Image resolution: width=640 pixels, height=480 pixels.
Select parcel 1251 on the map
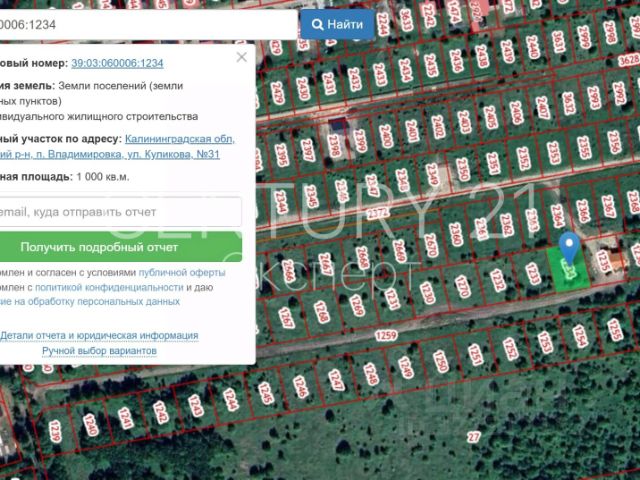475,355
